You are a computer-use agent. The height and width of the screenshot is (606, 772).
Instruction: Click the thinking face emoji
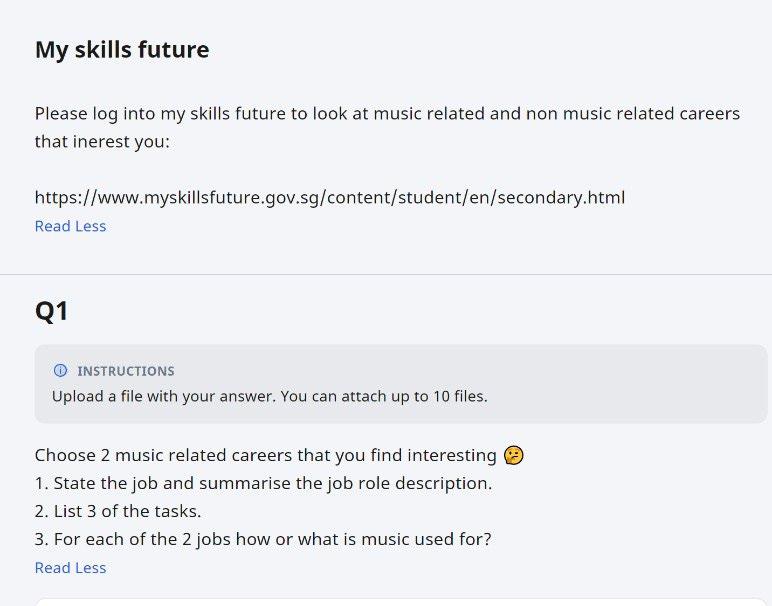click(x=514, y=455)
